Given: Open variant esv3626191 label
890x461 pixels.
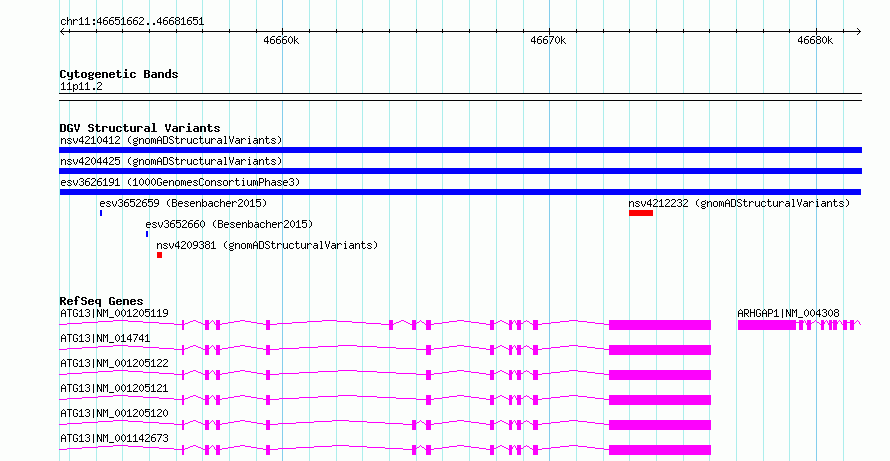Looking at the screenshot, I should 180,182.
